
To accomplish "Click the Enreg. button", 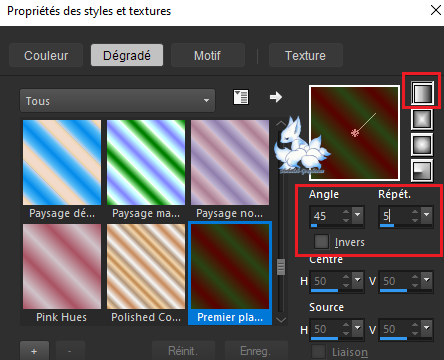I will [x=256, y=351].
